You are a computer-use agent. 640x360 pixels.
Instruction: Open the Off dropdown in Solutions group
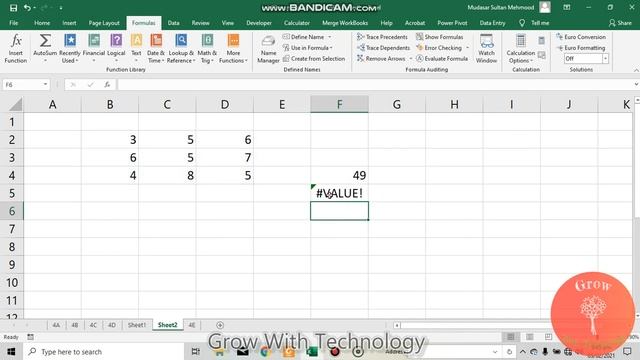click(605, 59)
